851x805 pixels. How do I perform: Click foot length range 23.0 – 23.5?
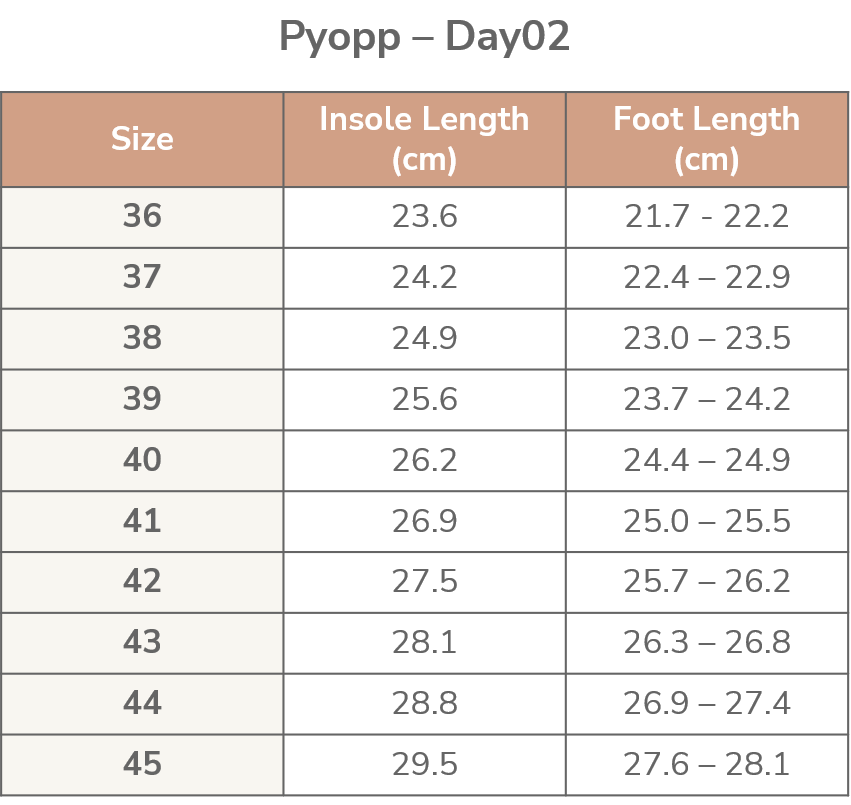click(x=706, y=338)
